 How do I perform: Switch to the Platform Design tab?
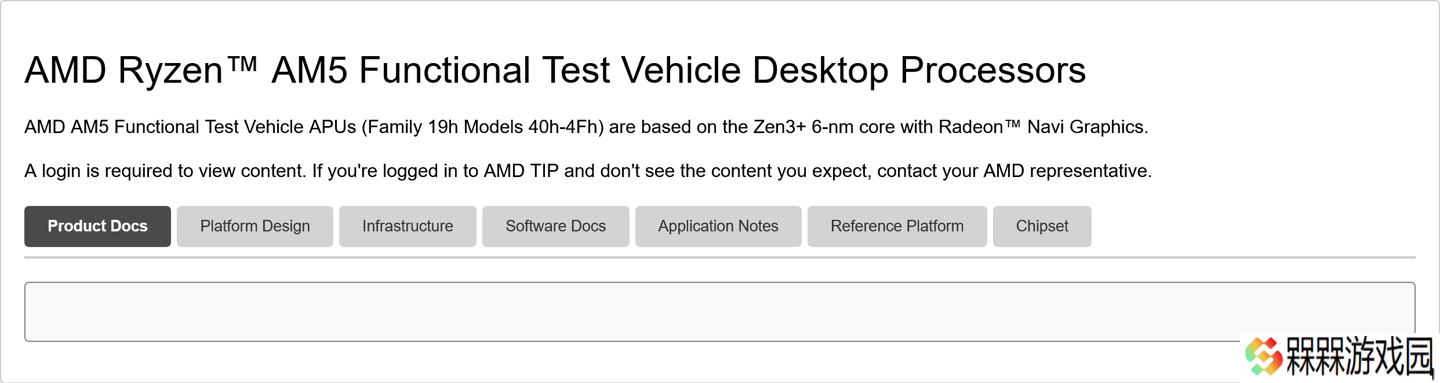[x=255, y=226]
